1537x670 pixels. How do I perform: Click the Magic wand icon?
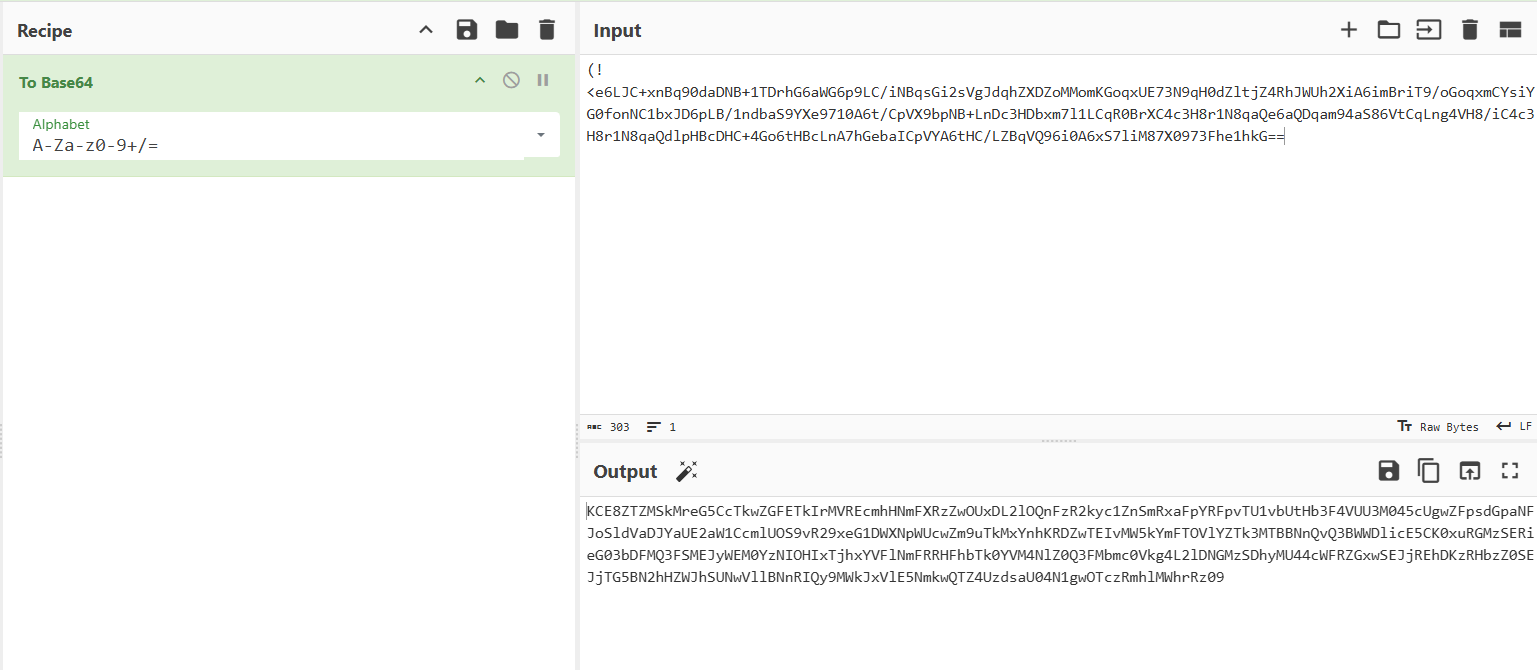click(687, 471)
